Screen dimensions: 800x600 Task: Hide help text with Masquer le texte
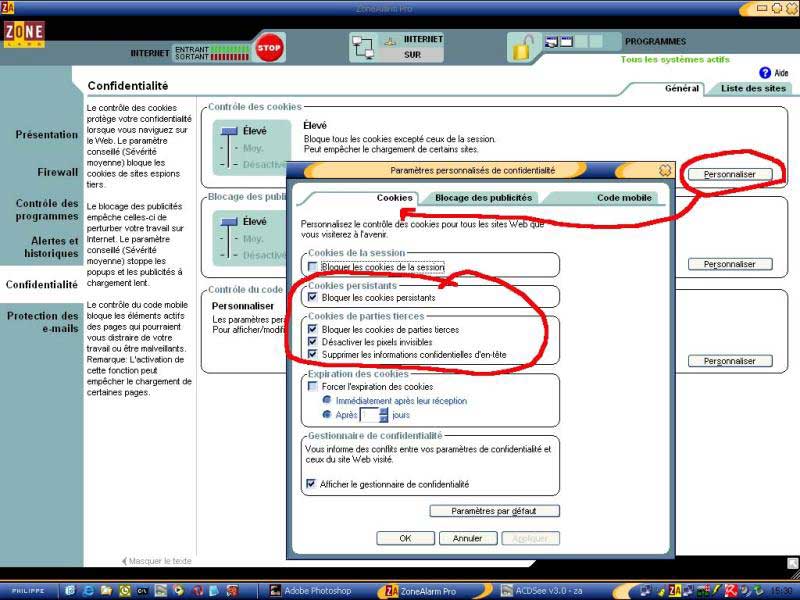(x=158, y=561)
